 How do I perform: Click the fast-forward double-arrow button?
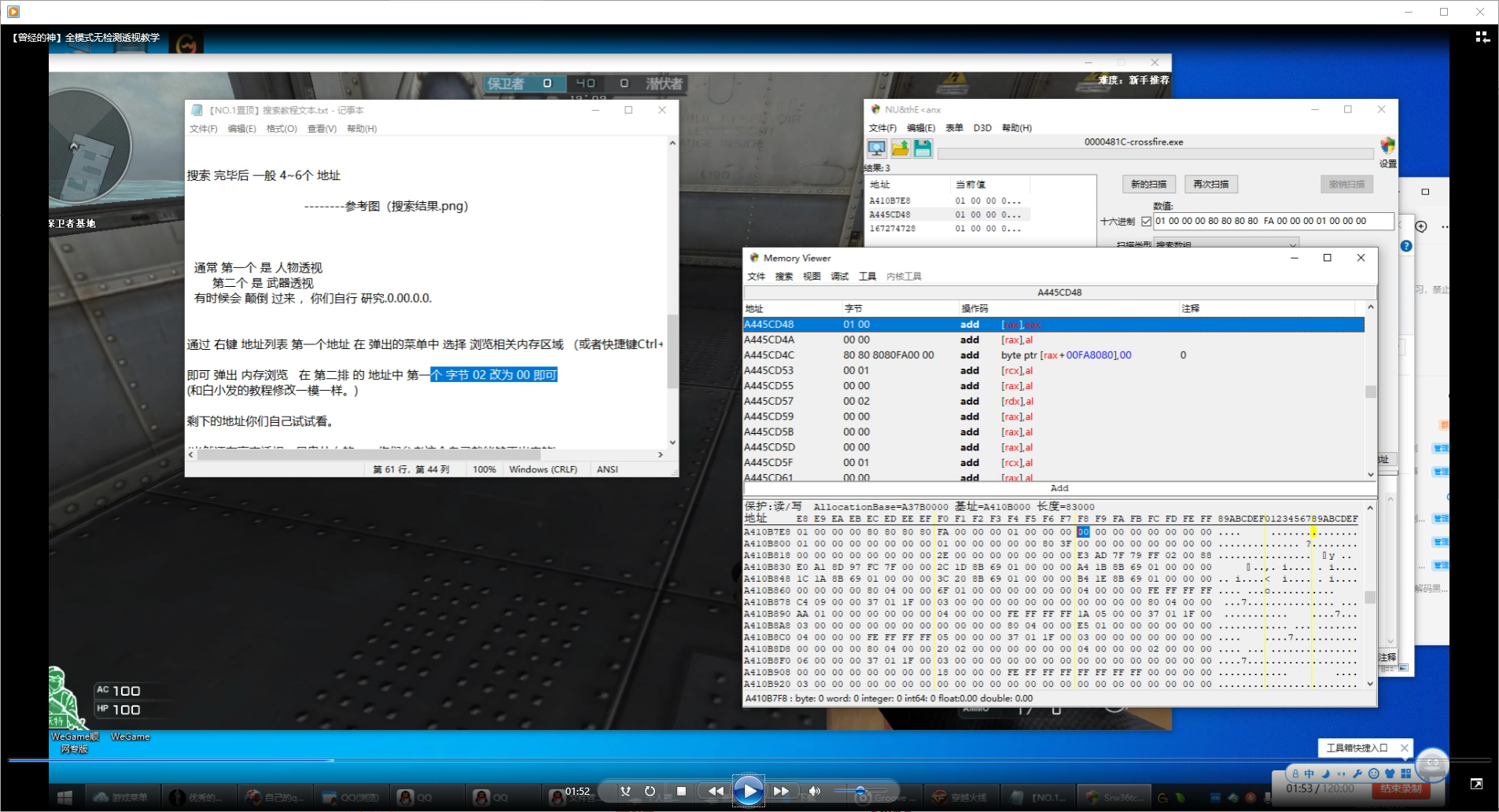point(781,791)
